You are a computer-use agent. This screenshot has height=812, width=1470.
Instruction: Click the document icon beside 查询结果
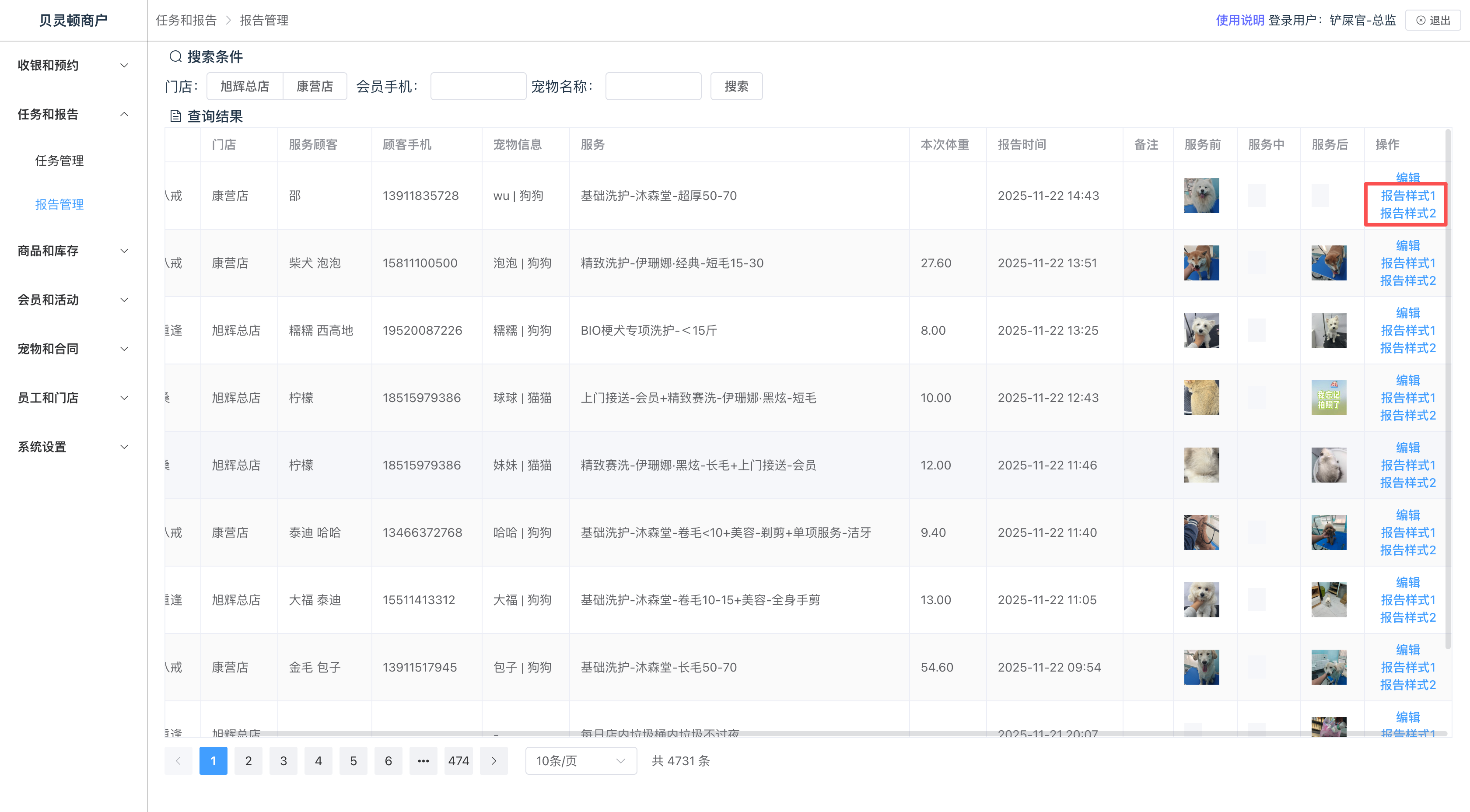[175, 116]
